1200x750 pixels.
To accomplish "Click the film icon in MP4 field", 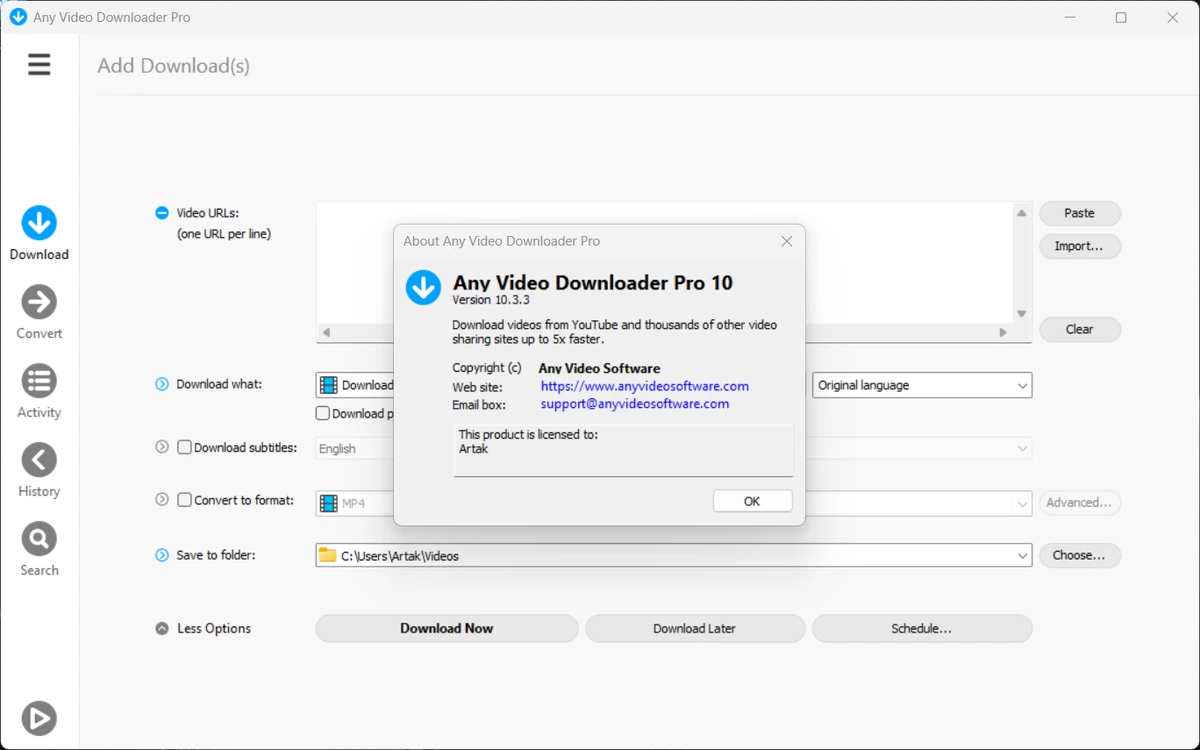I will (328, 503).
